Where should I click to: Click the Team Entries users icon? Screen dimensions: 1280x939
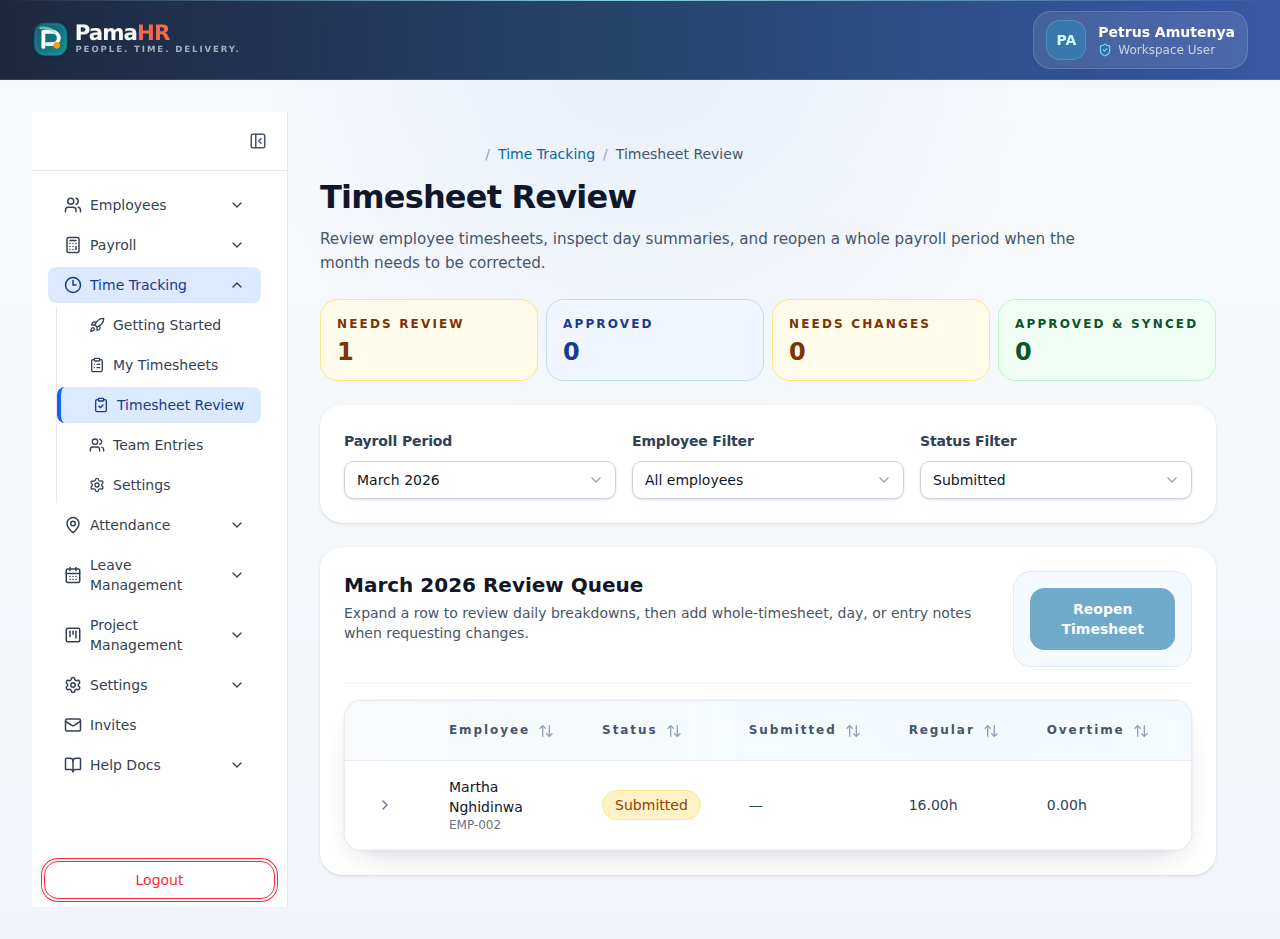(x=97, y=445)
